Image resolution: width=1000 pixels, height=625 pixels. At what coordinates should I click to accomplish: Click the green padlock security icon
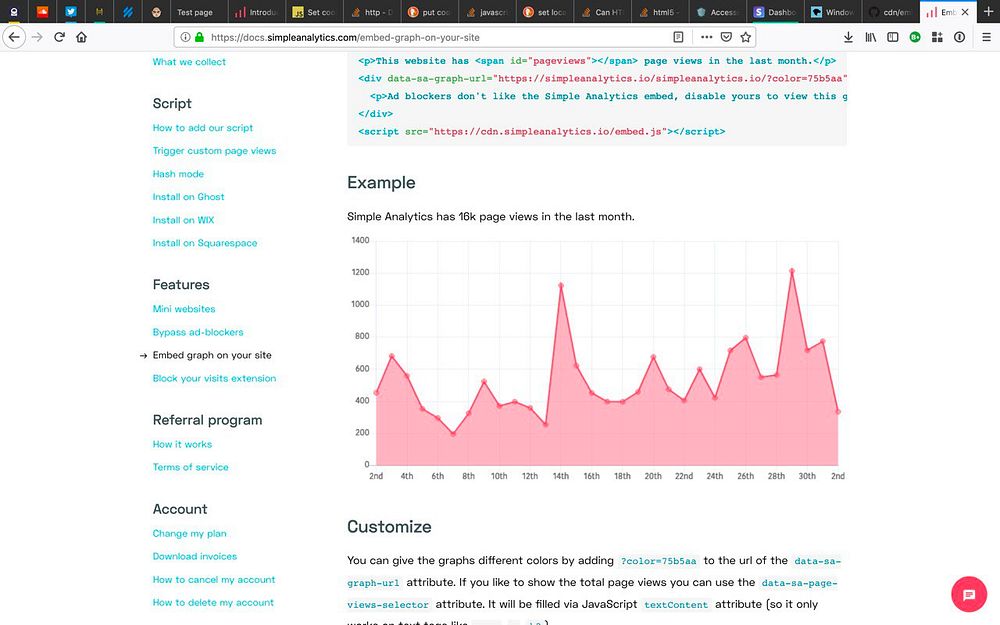click(x=199, y=37)
